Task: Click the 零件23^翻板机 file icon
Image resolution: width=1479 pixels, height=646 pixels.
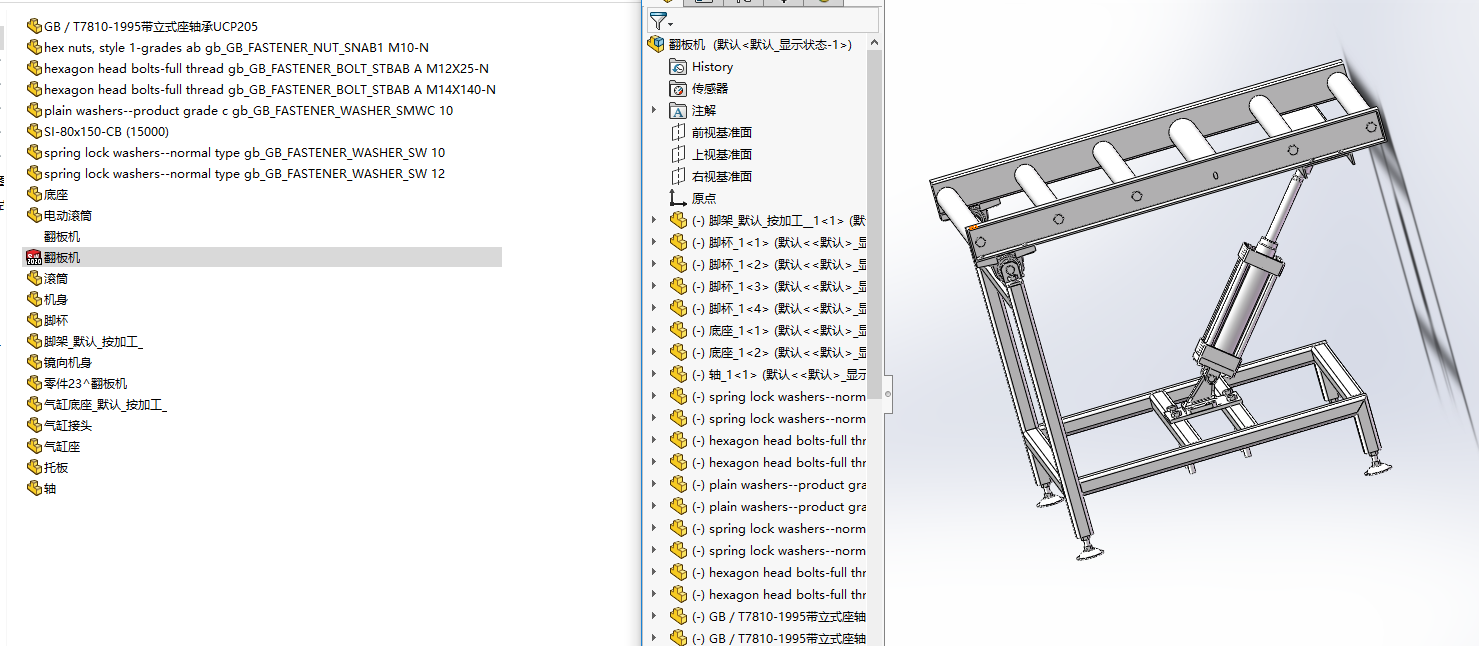Action: (x=35, y=383)
